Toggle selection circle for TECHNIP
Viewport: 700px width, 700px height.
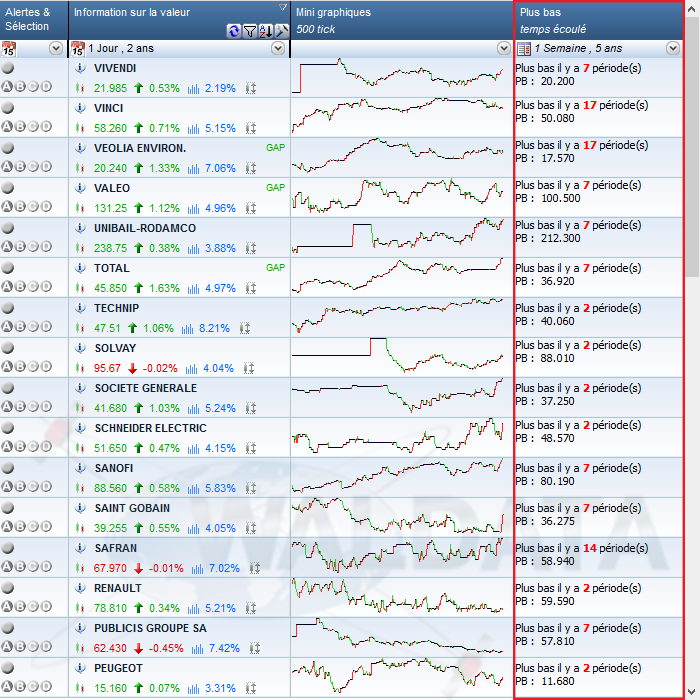click(8, 308)
